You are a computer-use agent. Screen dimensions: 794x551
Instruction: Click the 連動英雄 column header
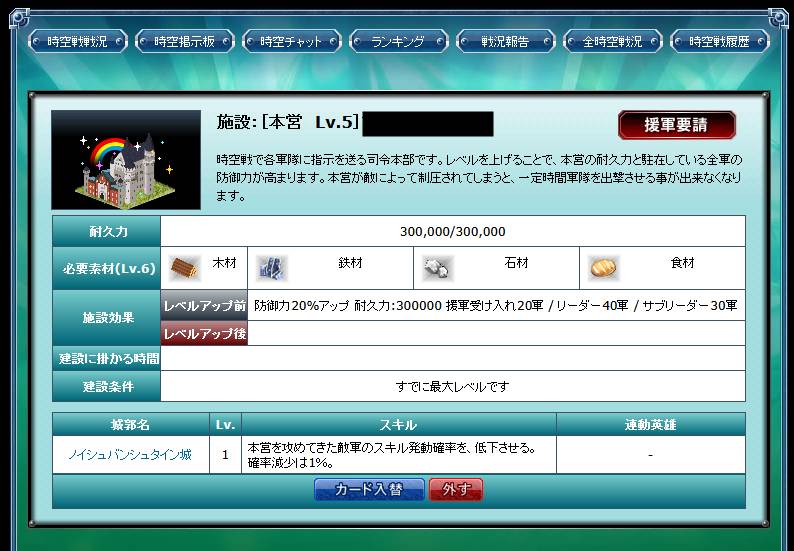click(x=651, y=424)
